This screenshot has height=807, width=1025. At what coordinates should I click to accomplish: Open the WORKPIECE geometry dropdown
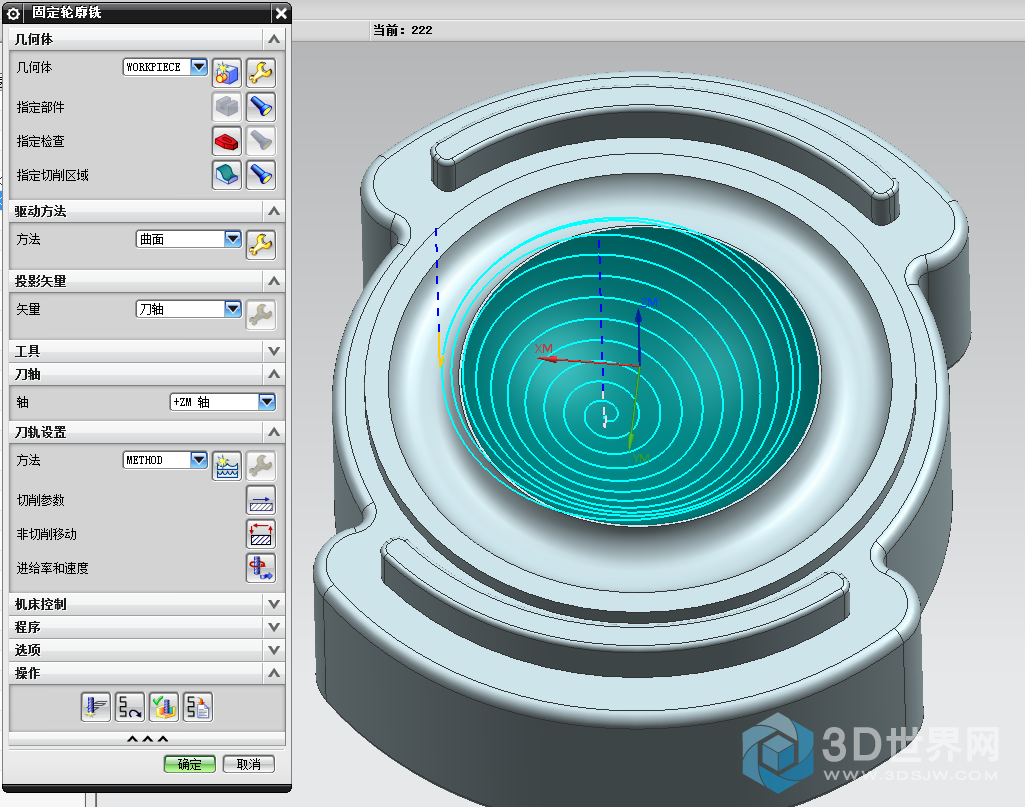coord(198,67)
